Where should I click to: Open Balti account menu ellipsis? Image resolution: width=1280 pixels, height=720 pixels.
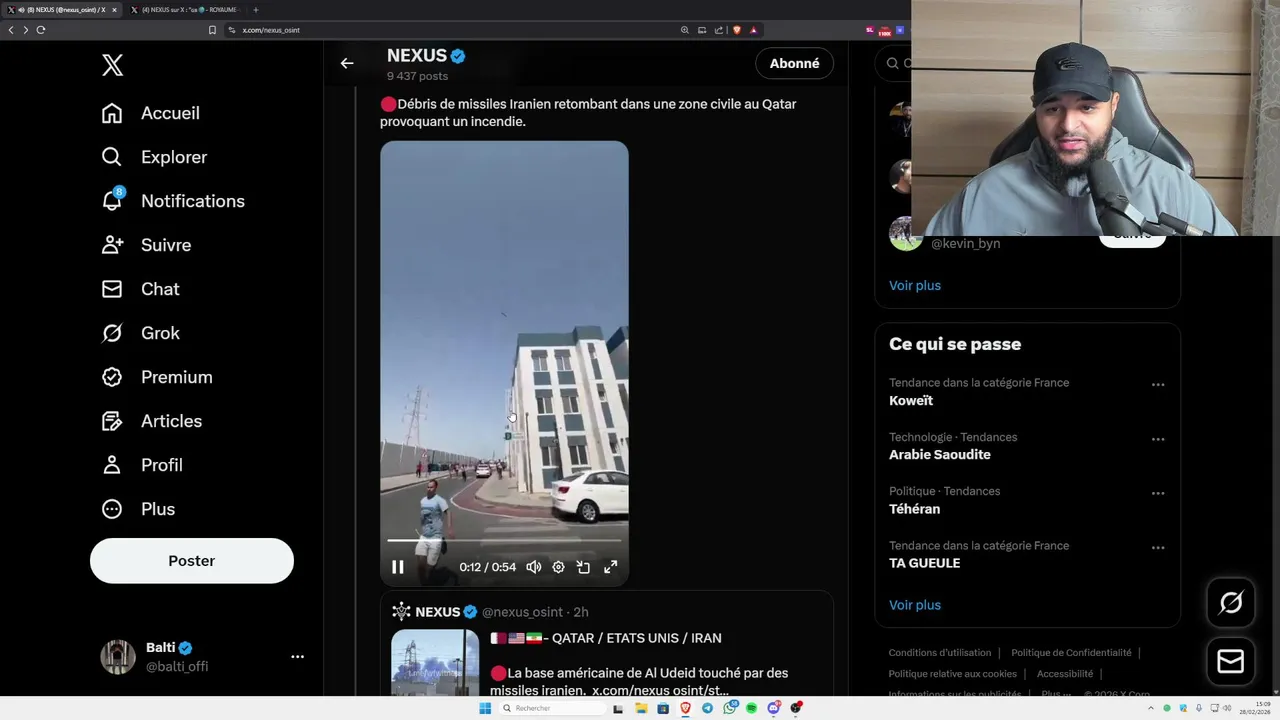pyautogui.click(x=297, y=657)
